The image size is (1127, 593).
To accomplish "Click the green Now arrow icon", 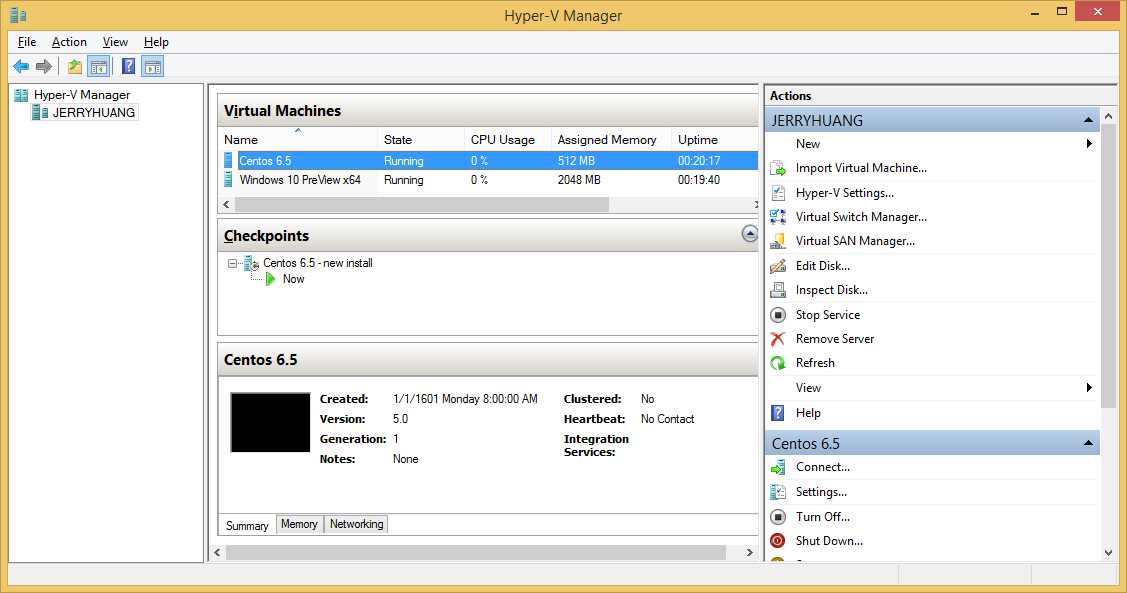I will pos(271,279).
